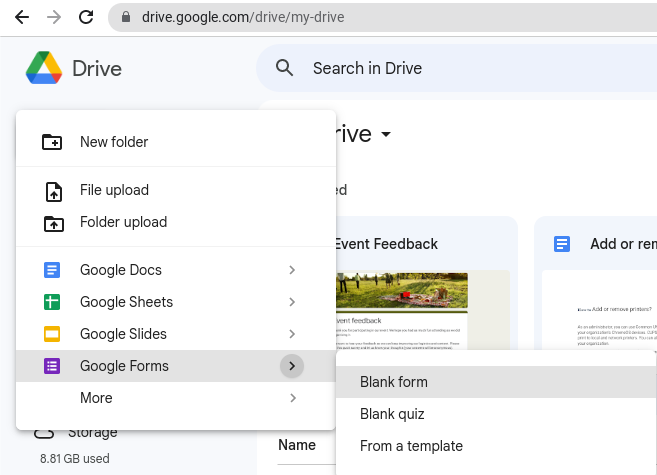Viewport: 657px width, 475px height.
Task: Create a Blank quiz
Action: (x=496, y=414)
